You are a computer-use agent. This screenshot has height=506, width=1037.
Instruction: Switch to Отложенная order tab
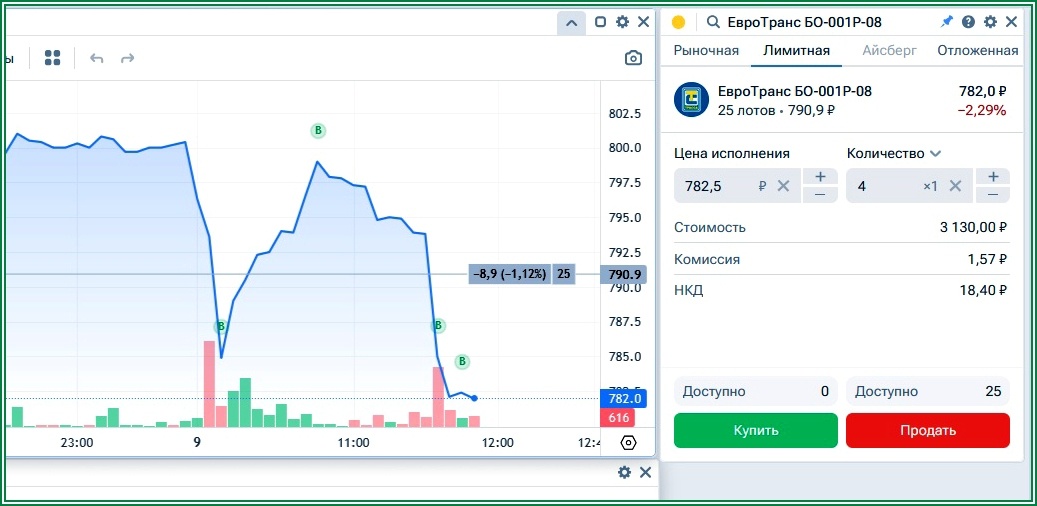(977, 50)
